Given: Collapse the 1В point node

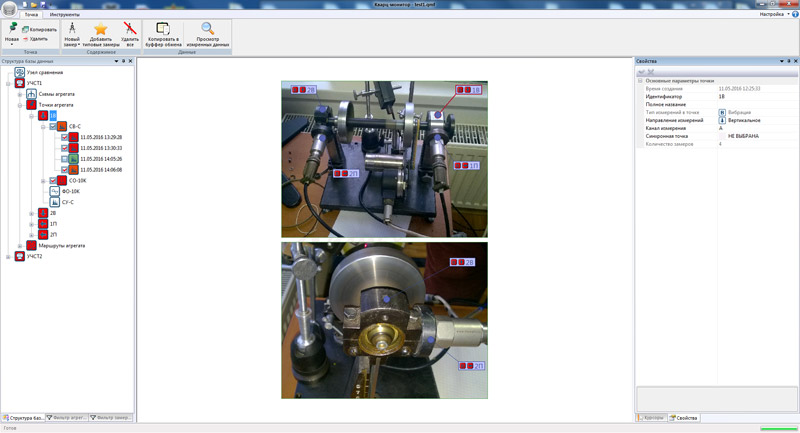Looking at the screenshot, I should (x=31, y=116).
